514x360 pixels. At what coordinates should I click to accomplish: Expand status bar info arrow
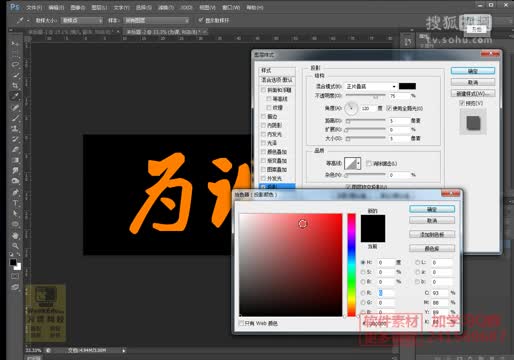[124, 351]
